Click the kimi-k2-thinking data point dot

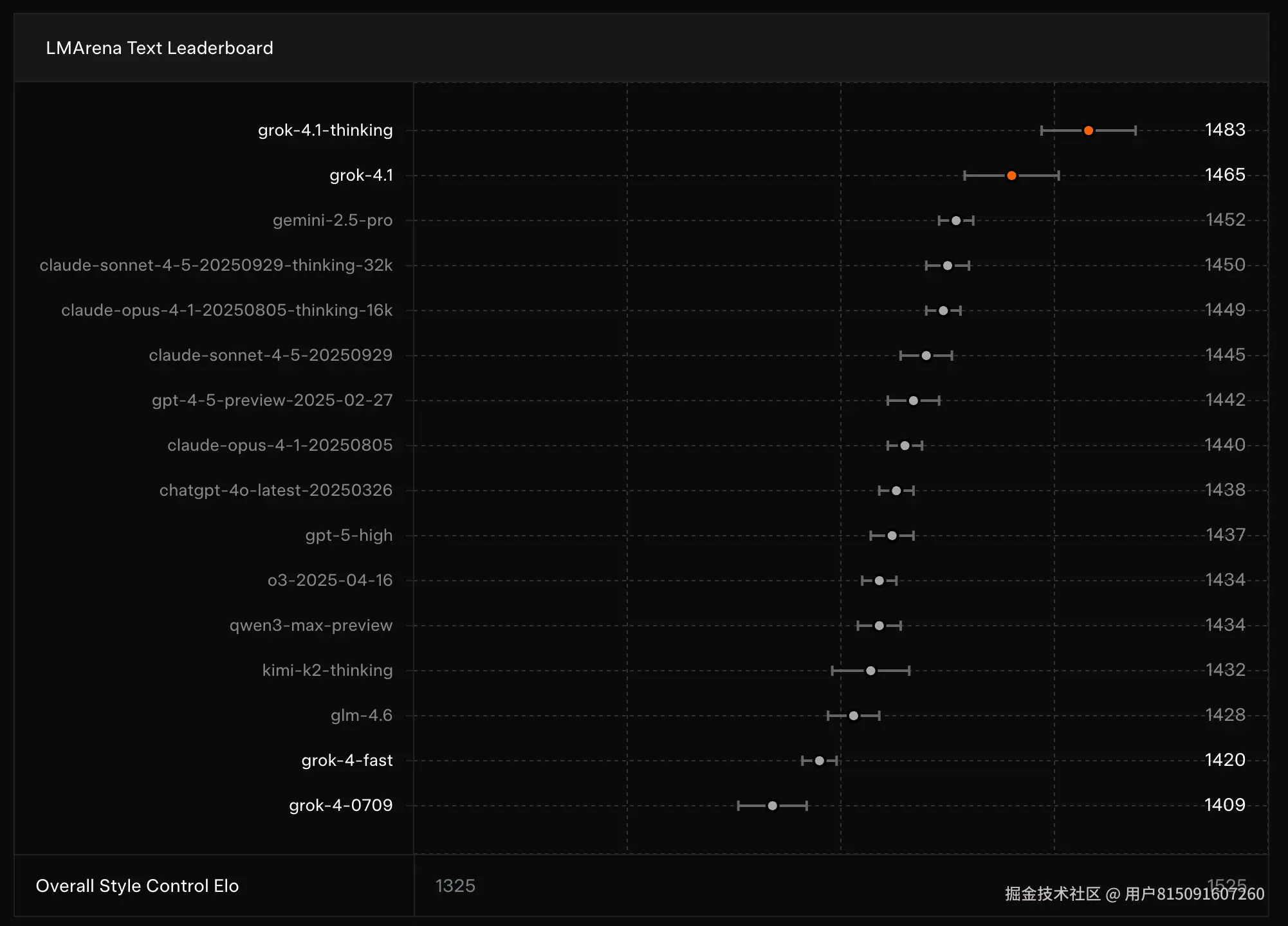[870, 671]
